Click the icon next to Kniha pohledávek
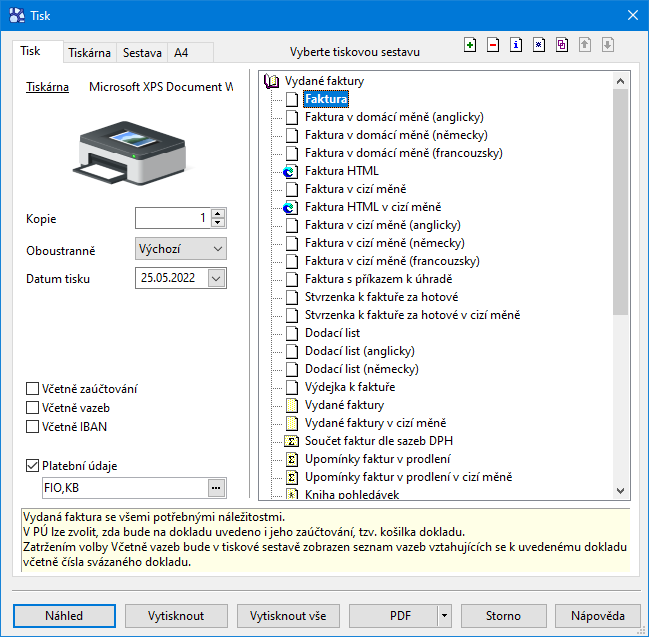649x637 pixels. pyautogui.click(x=292, y=494)
